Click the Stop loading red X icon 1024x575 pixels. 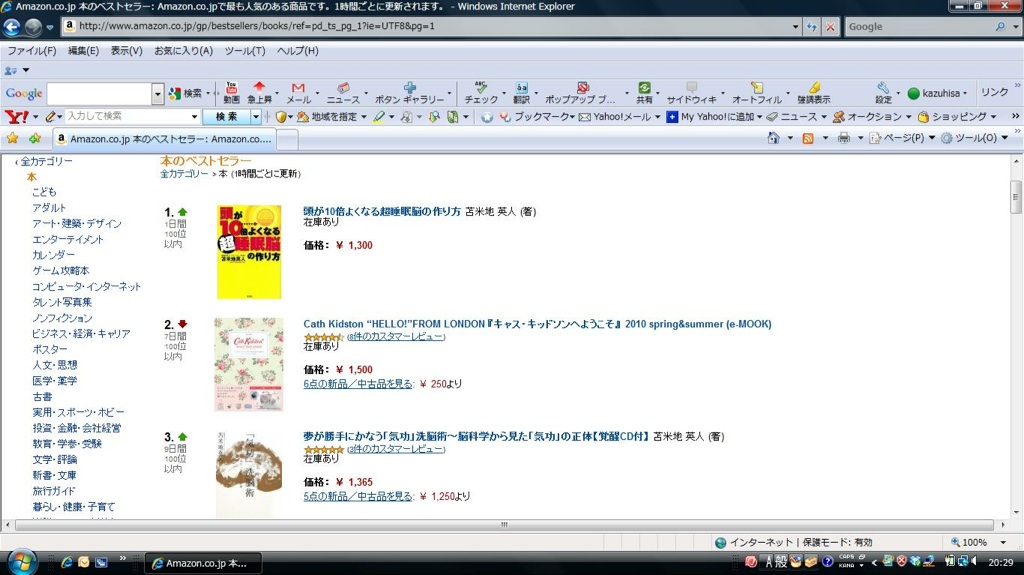coord(830,27)
